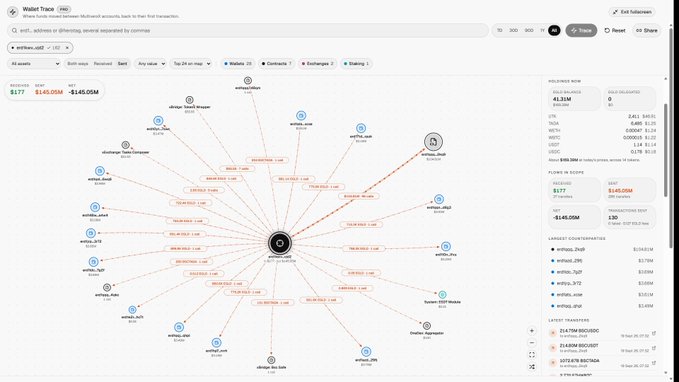Click the topmost contract node in graph
The image size is (679, 382).
[x=248, y=81]
